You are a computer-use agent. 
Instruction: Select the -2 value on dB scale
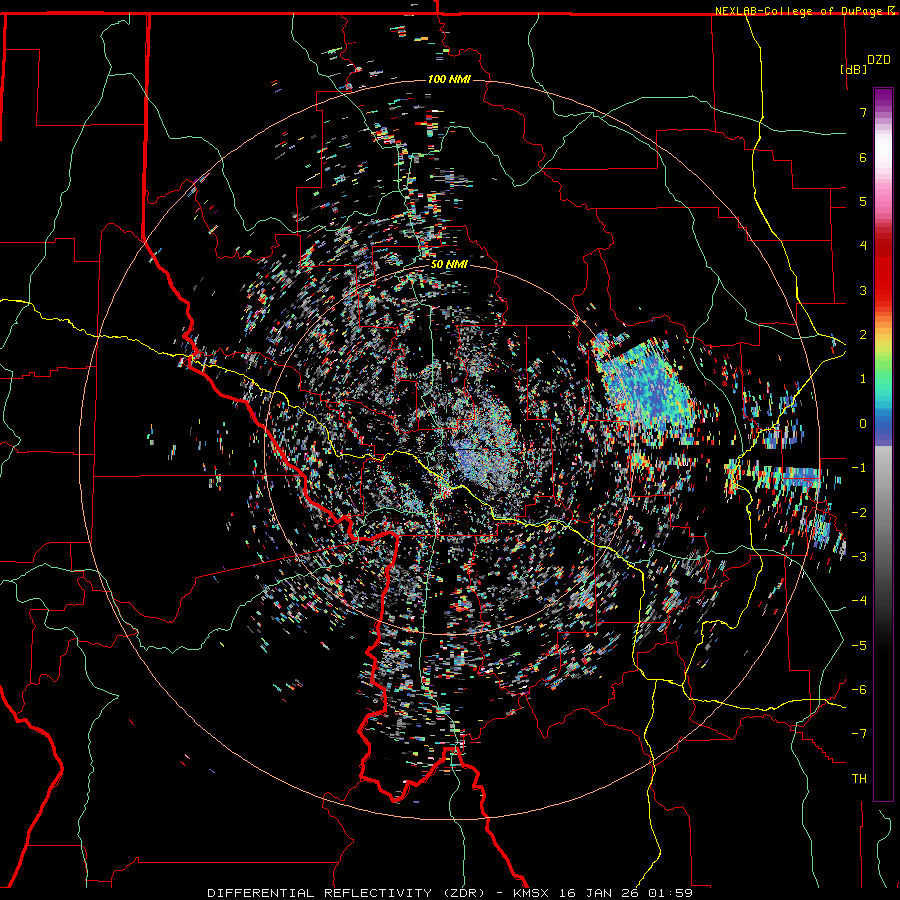[859, 512]
